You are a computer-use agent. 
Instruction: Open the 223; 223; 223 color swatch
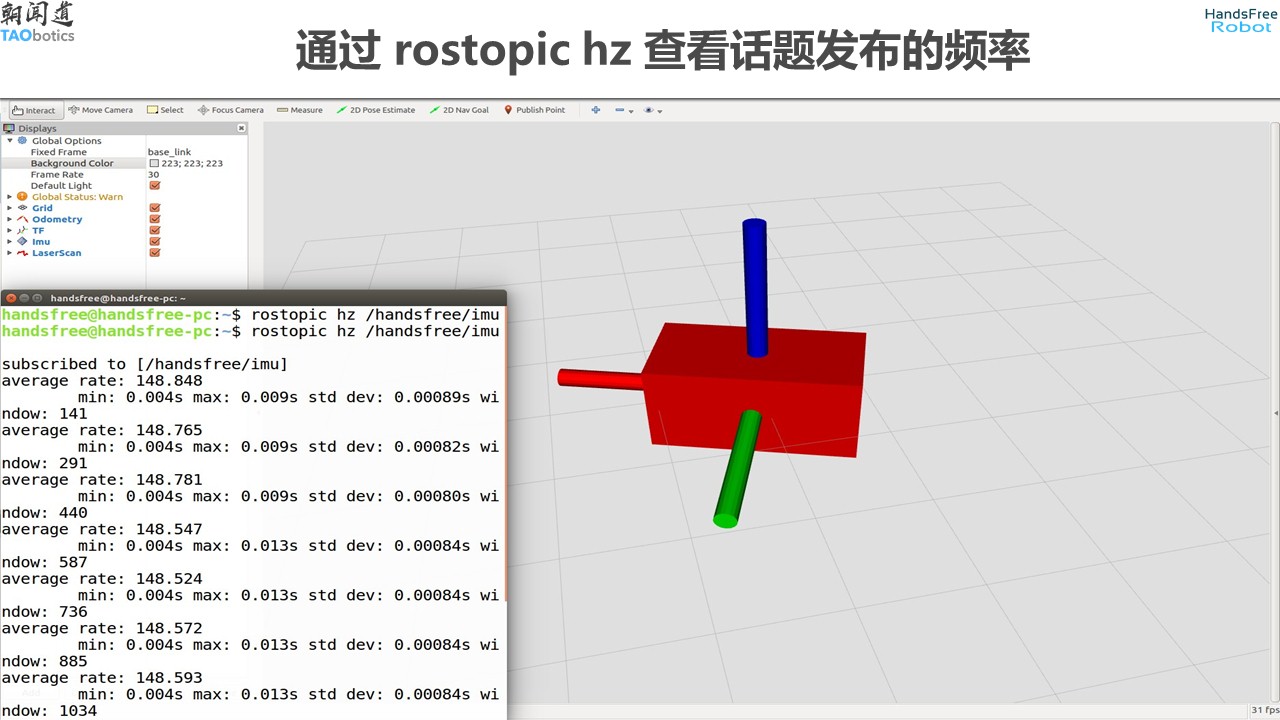tap(155, 163)
